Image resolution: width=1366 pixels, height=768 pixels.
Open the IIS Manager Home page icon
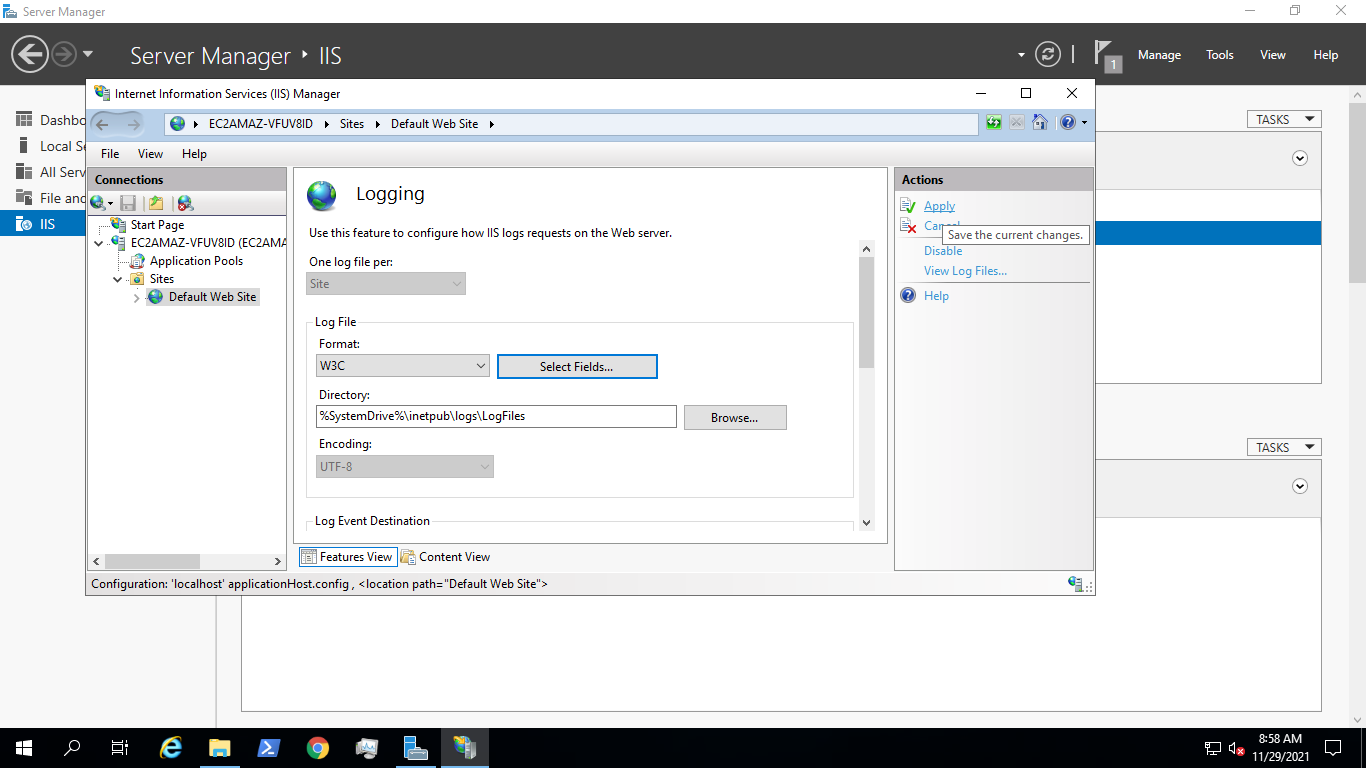tap(1040, 122)
